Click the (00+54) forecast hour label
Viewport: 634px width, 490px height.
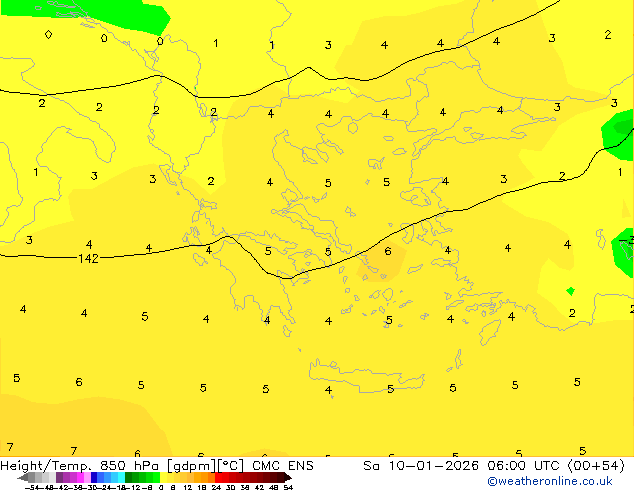pos(596,466)
